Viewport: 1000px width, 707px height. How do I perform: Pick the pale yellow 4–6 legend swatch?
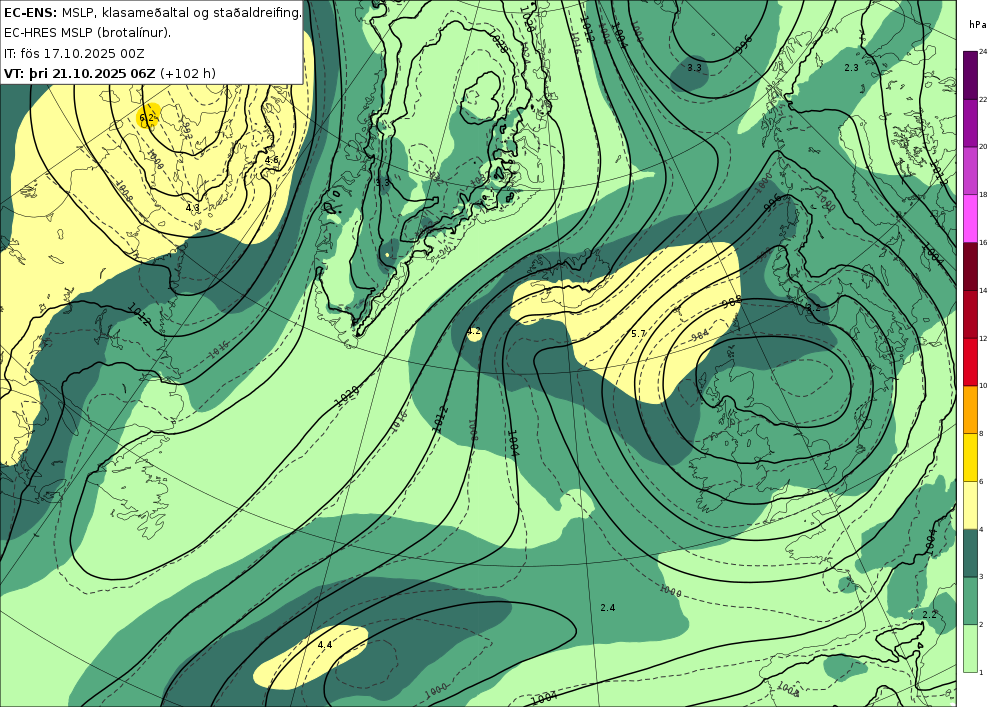pyautogui.click(x=970, y=506)
